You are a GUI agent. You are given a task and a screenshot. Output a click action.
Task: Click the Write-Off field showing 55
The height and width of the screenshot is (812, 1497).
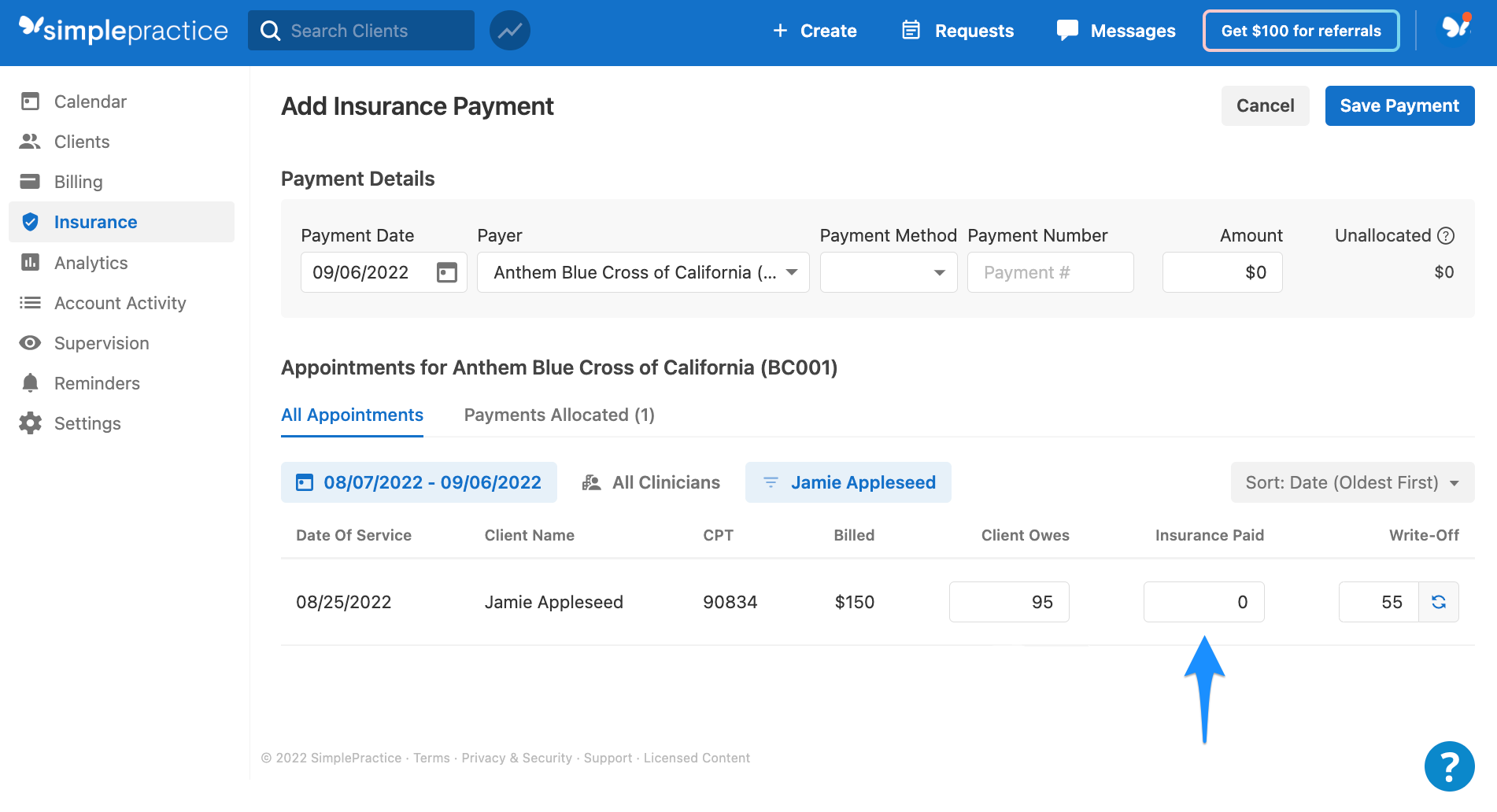1379,602
